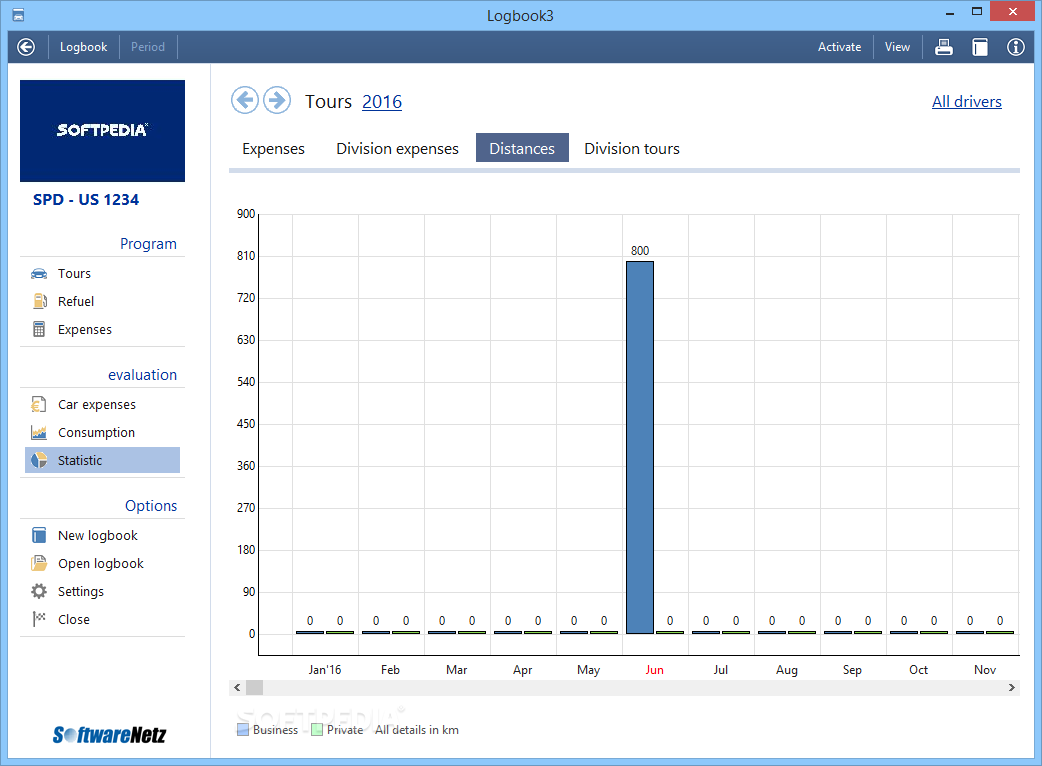Click the SoftwareNetz logo
Viewport: 1042px width, 766px height.
[110, 735]
